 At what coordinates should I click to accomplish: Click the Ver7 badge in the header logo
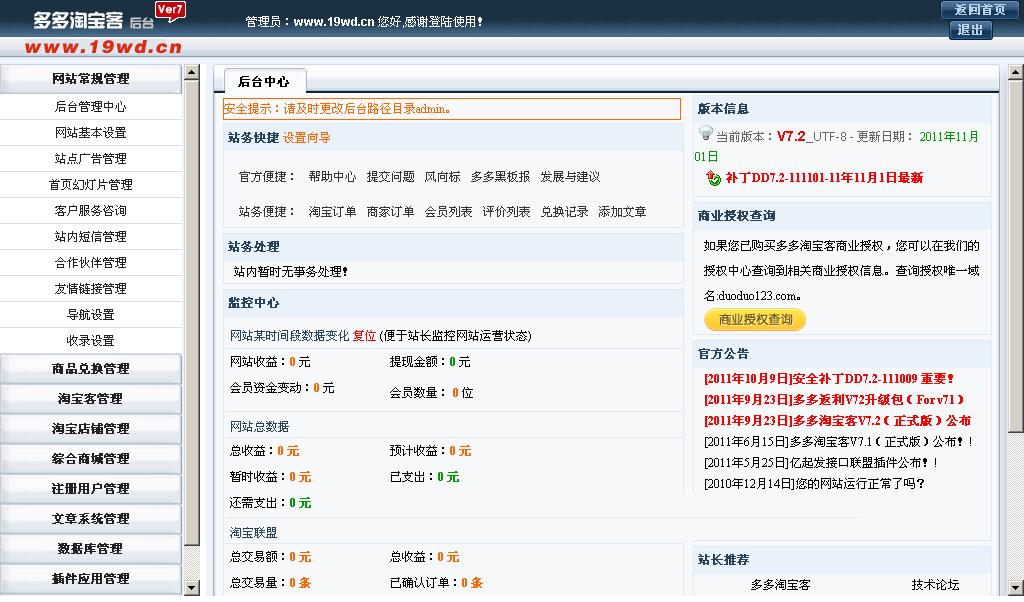point(170,10)
